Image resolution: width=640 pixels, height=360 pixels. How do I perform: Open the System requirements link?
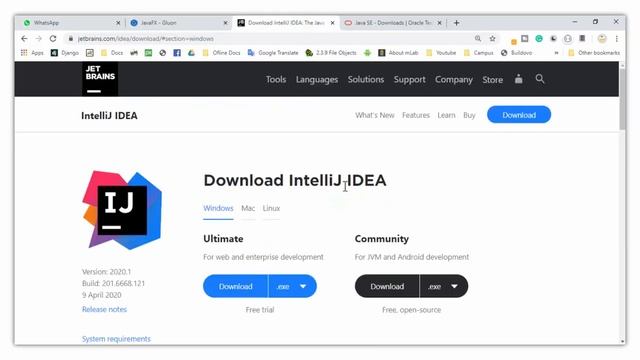click(116, 339)
